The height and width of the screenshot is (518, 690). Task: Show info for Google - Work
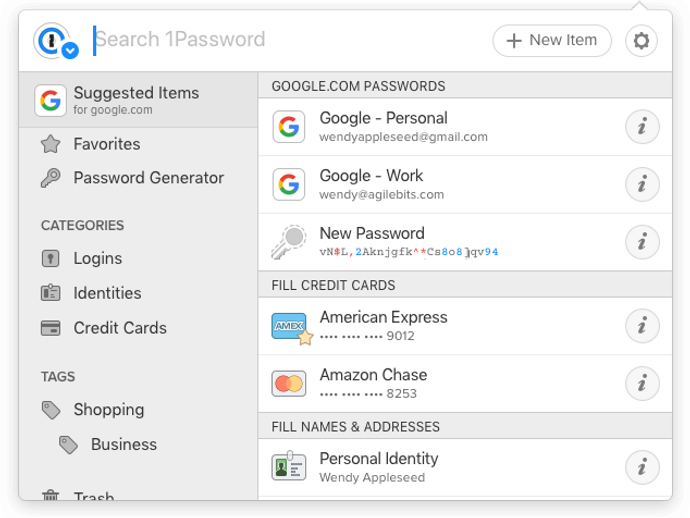pyautogui.click(x=641, y=184)
